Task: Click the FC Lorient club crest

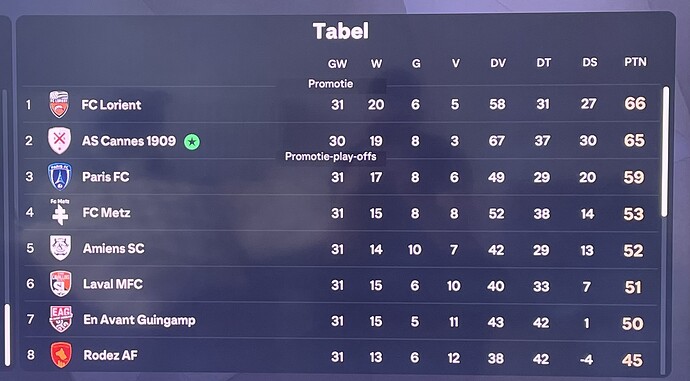Action: pyautogui.click(x=59, y=104)
